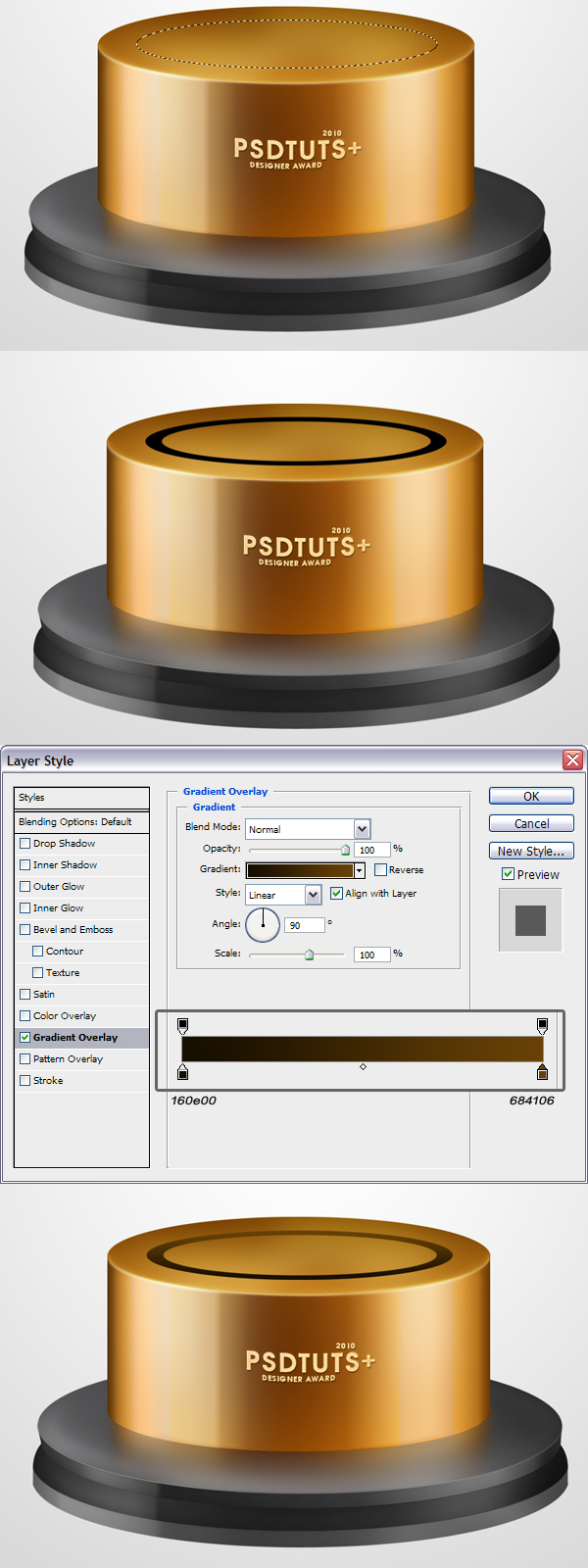Select the right opacity stop

pos(542,1025)
